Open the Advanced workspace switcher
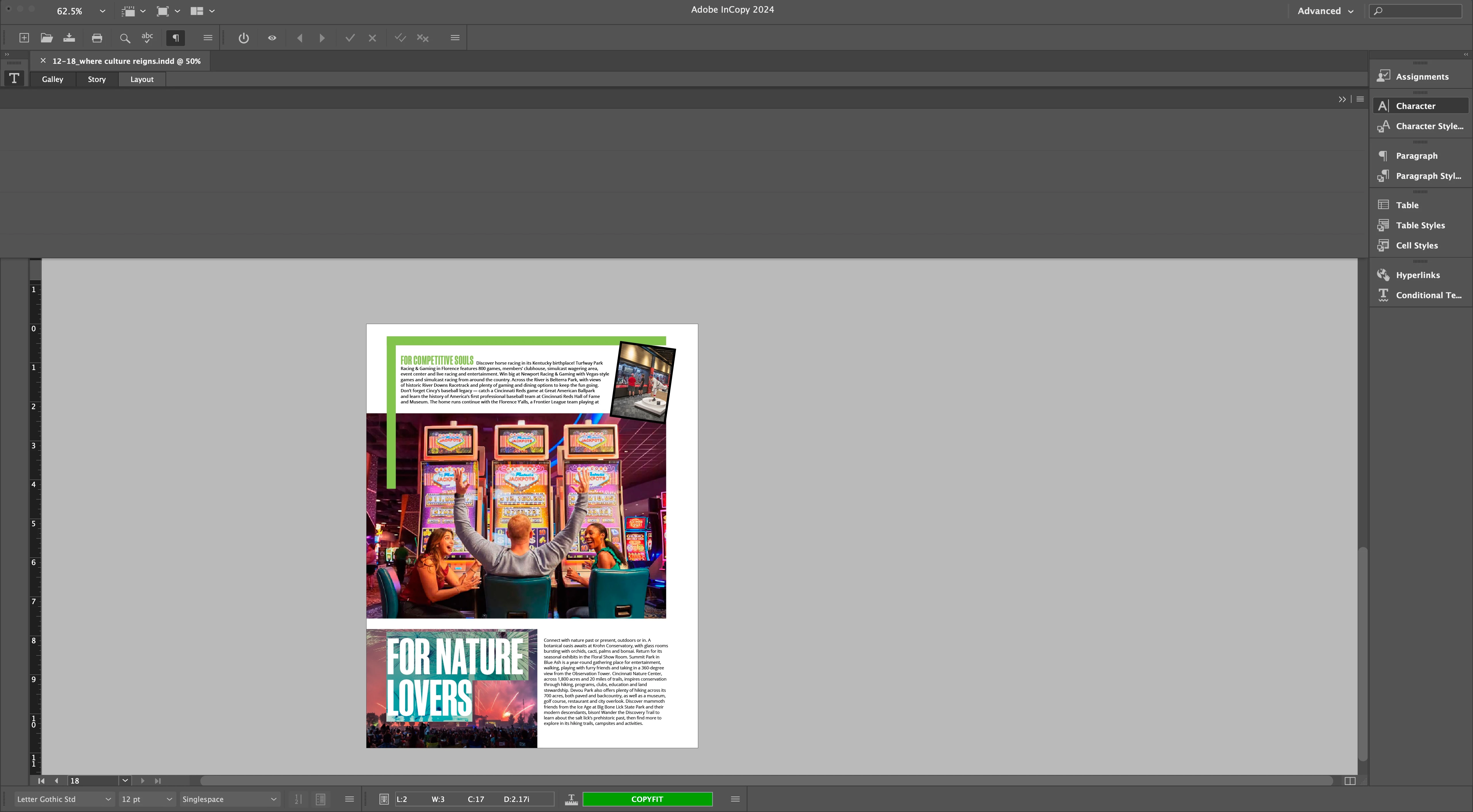This screenshot has width=1473, height=812. coord(1324,11)
